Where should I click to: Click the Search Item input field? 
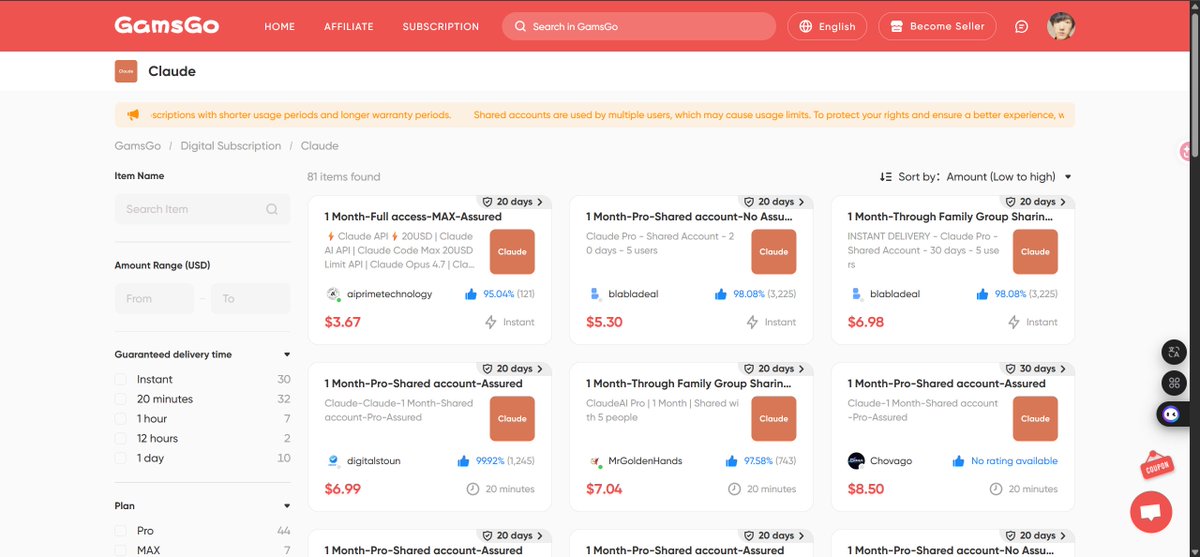[202, 209]
